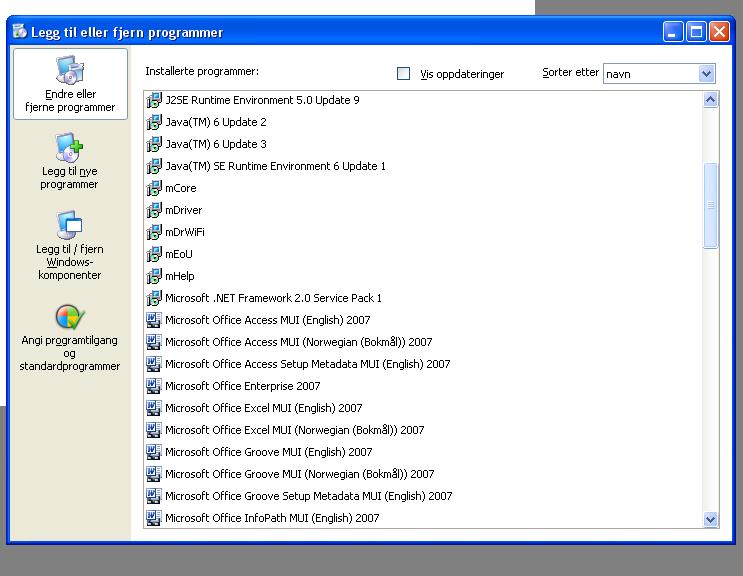Click the Office InfoPath MUI (English) icon
The height and width of the screenshot is (576, 743).
click(x=154, y=518)
